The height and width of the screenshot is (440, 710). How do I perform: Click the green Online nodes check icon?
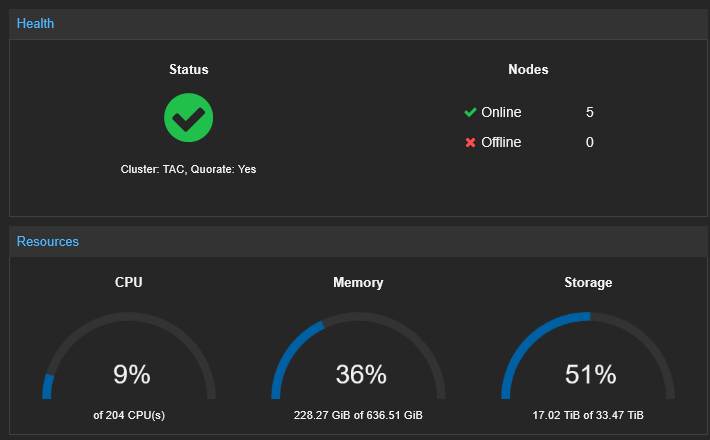[x=470, y=112]
